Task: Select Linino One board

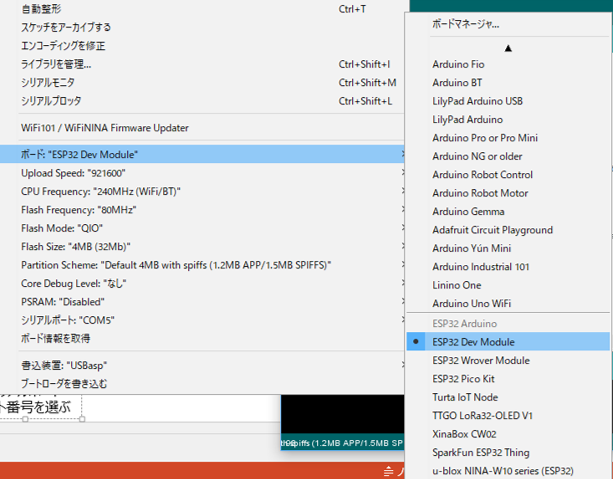Action: point(508,285)
